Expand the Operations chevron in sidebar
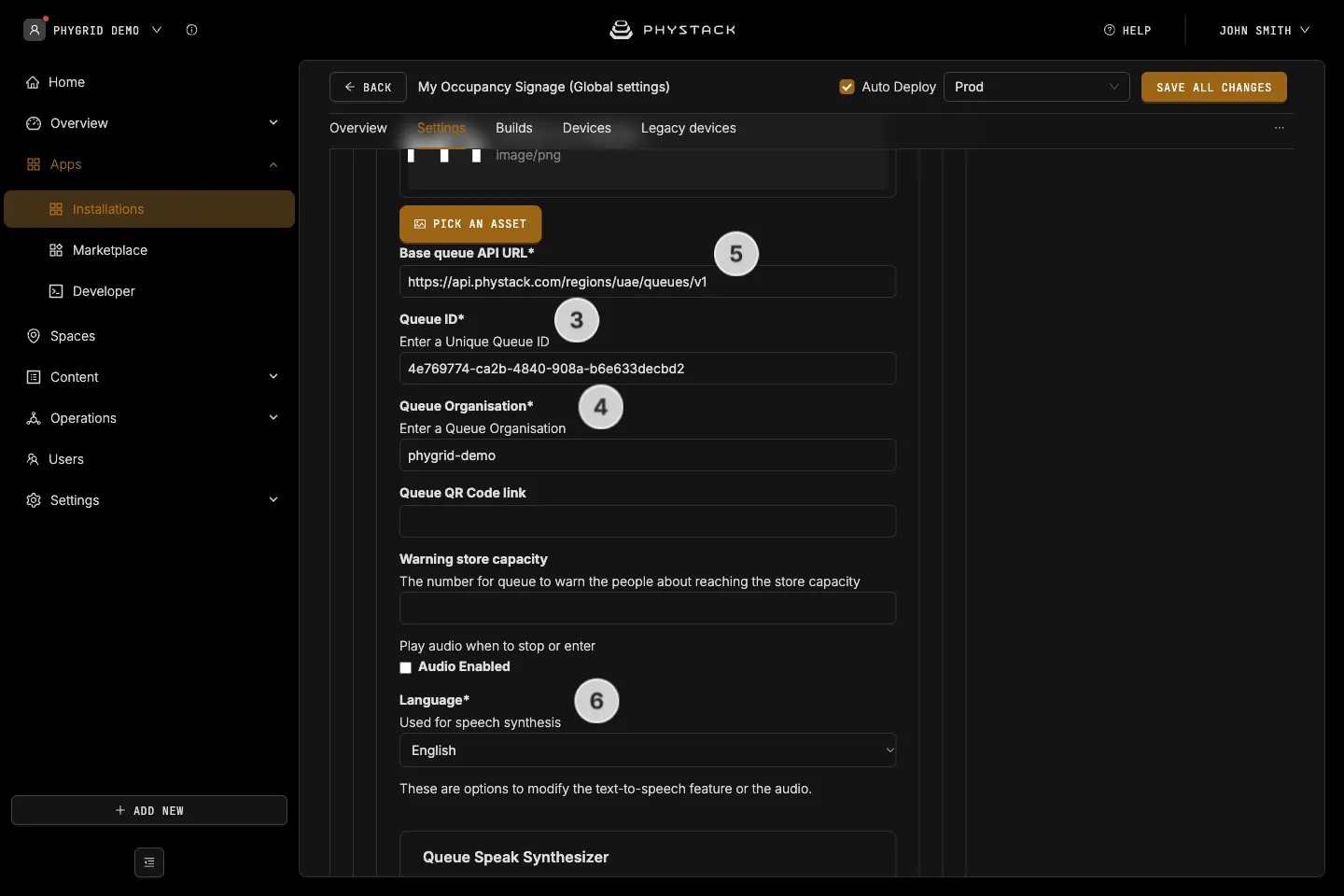The width and height of the screenshot is (1344, 896). 273,418
